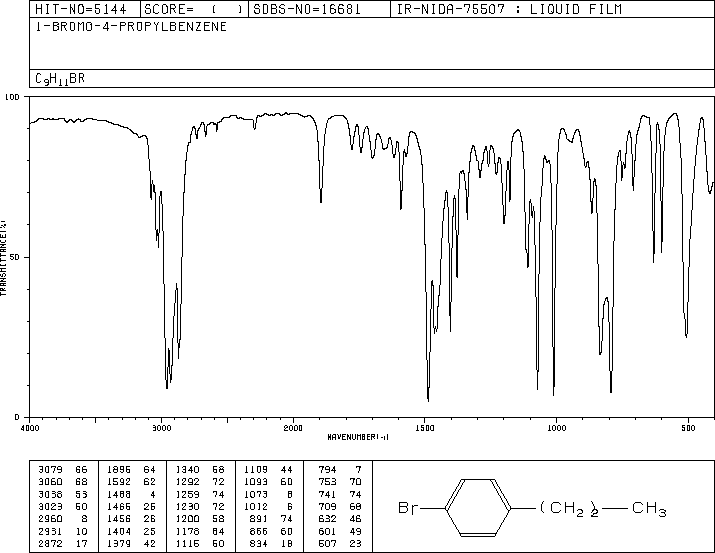Select the 1500 wavenumber axis label
Viewport: 715px width, 553px height.
click(425, 428)
